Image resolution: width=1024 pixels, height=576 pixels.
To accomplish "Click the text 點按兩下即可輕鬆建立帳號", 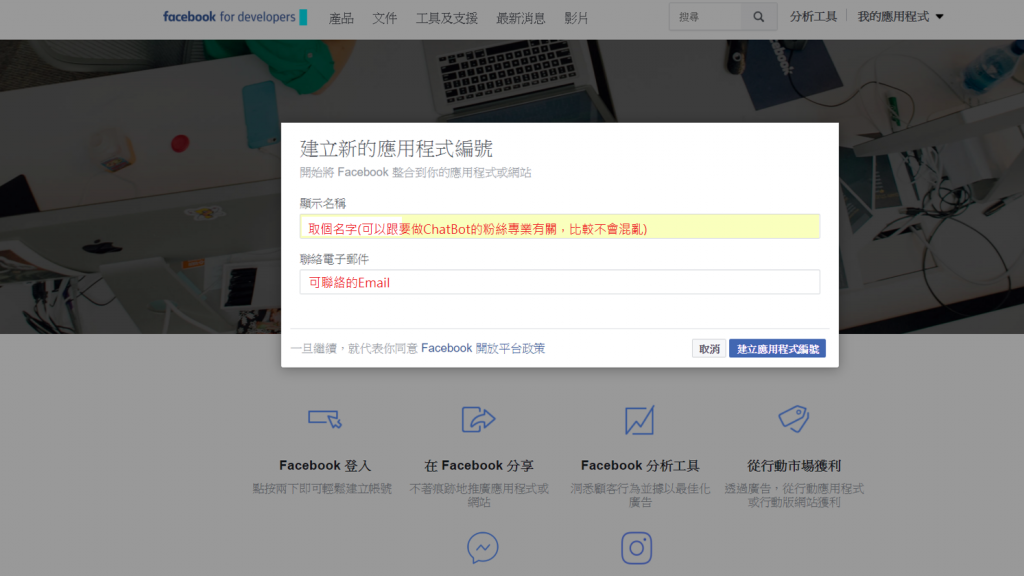I will point(322,488).
